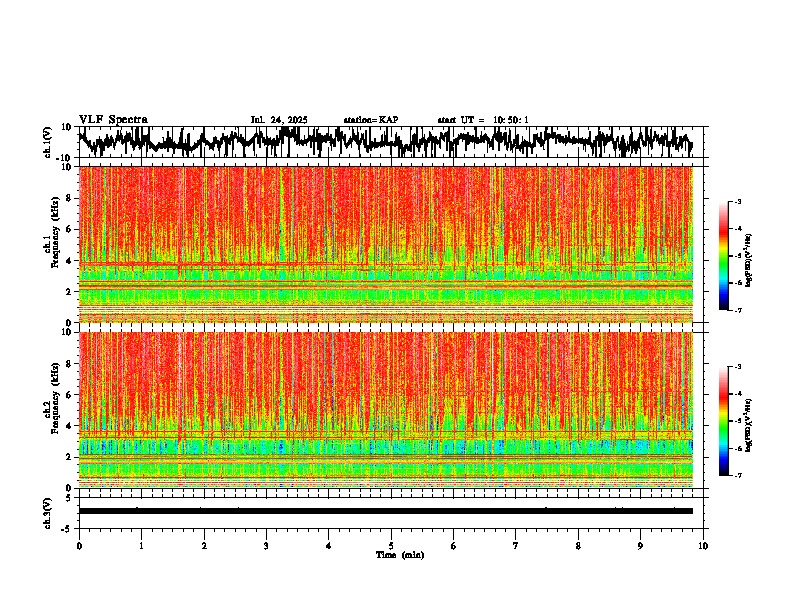
Task: Click time axis tick label "4"
Action: pos(329,546)
